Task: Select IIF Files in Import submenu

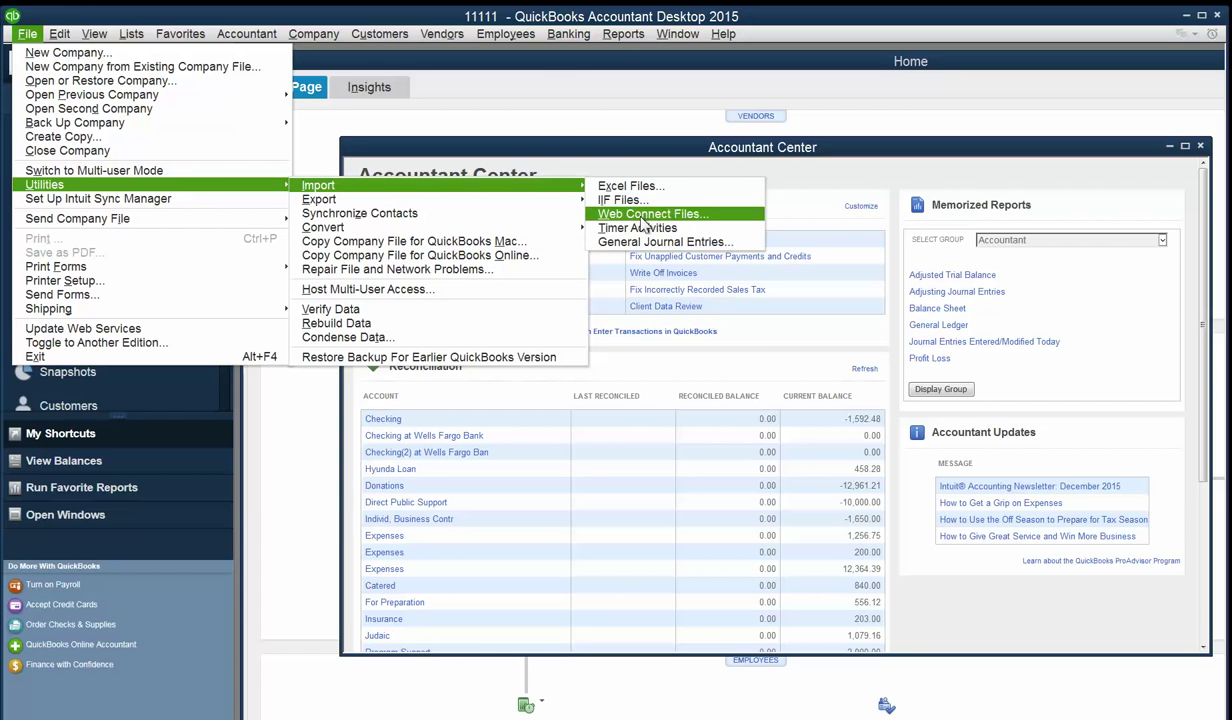Action: [674, 200]
